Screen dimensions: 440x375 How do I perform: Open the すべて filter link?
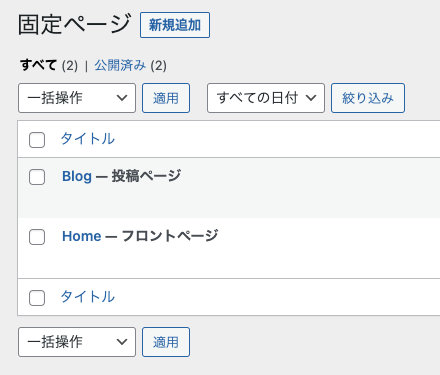click(38, 65)
